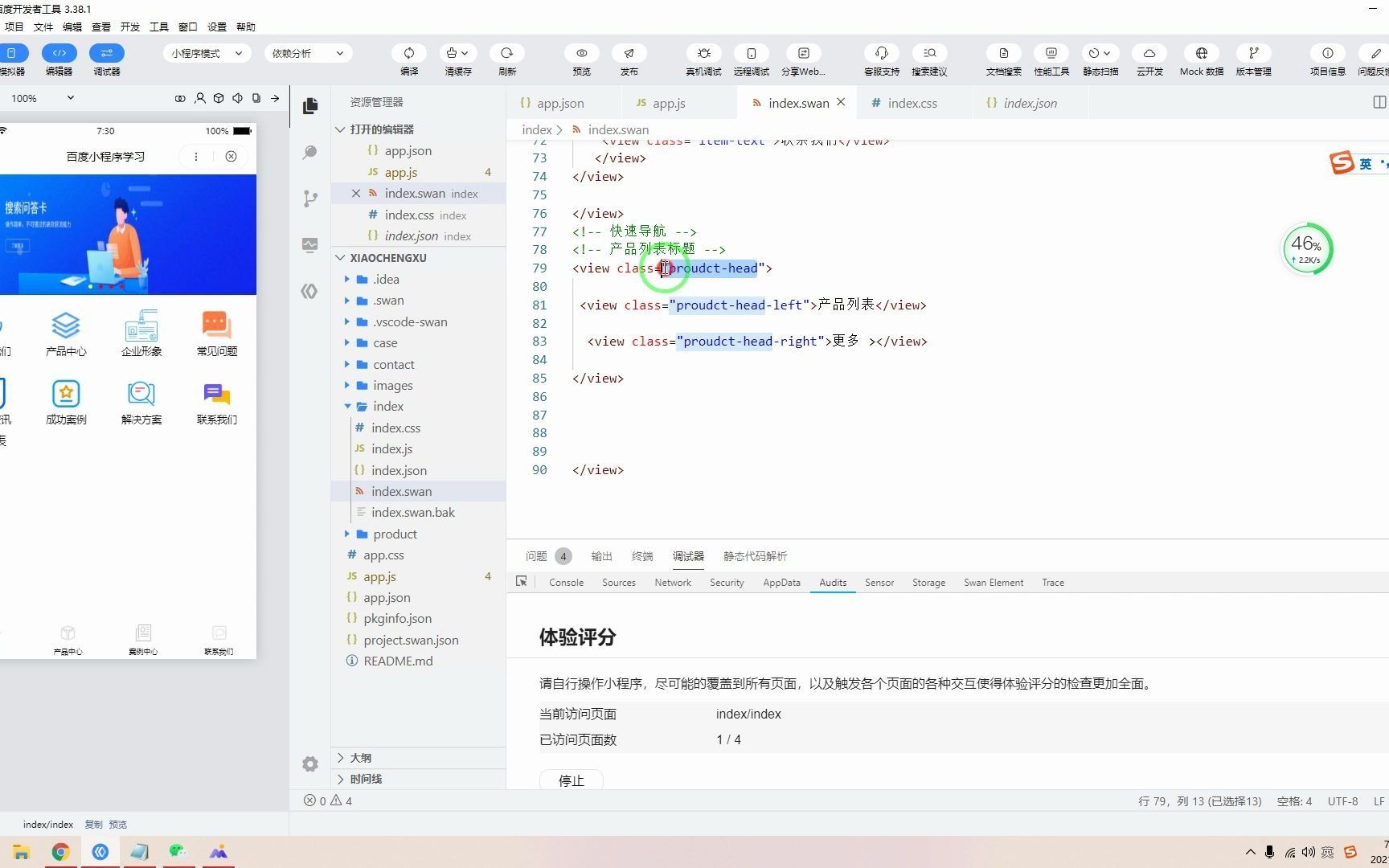
Task: Open the 小程序模式 mode dropdown
Action: [207, 53]
